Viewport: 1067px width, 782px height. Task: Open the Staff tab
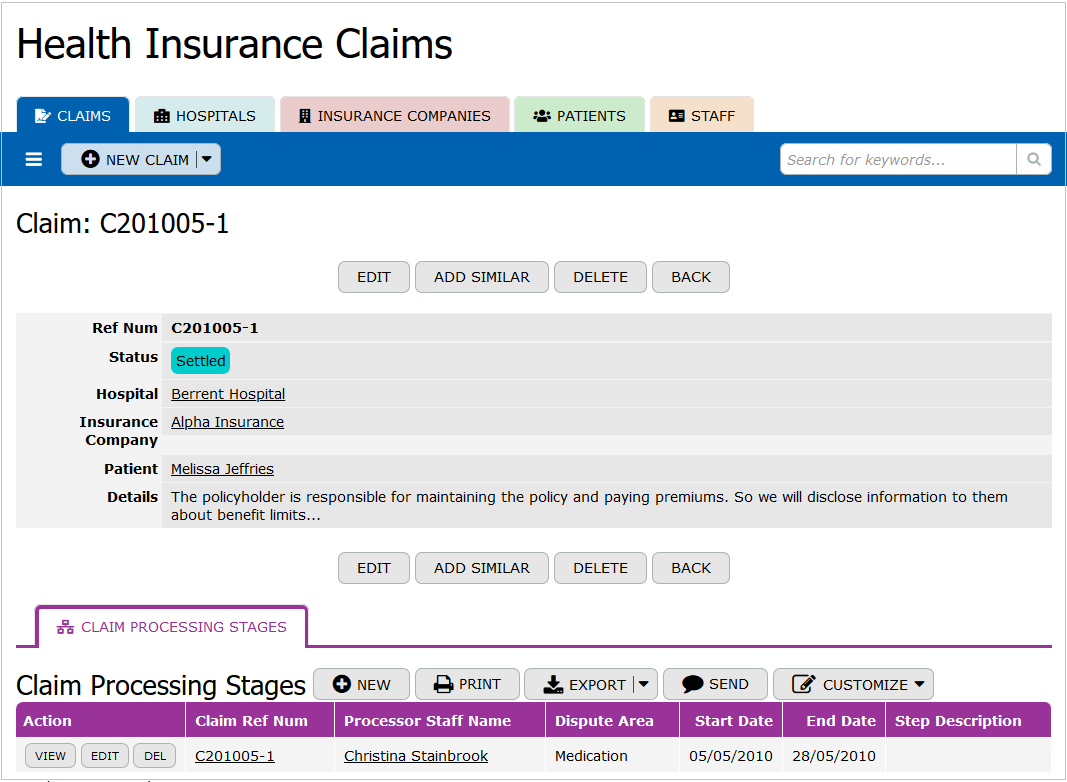coord(701,116)
